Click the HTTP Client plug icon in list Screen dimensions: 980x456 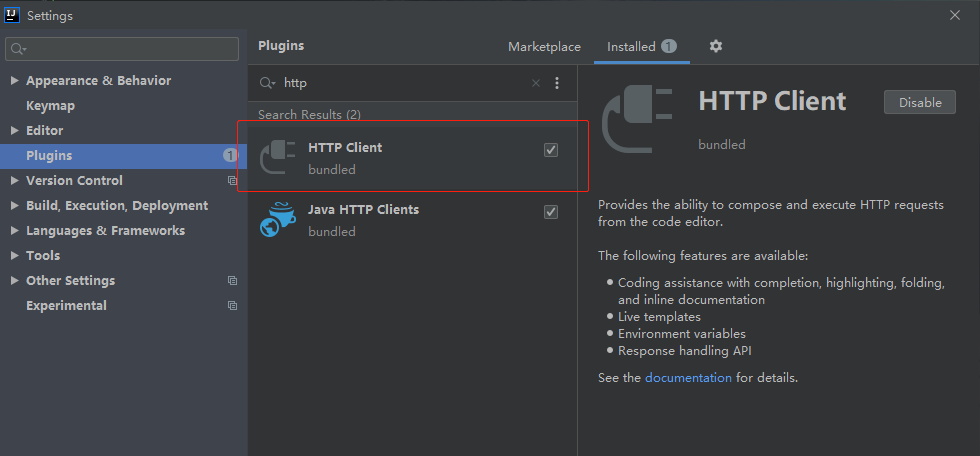point(277,158)
